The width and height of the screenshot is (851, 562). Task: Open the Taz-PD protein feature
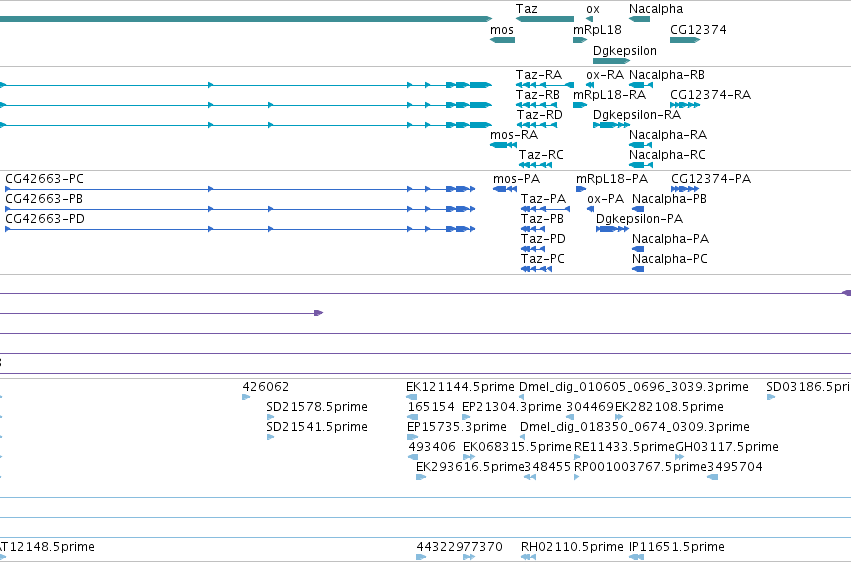[532, 249]
